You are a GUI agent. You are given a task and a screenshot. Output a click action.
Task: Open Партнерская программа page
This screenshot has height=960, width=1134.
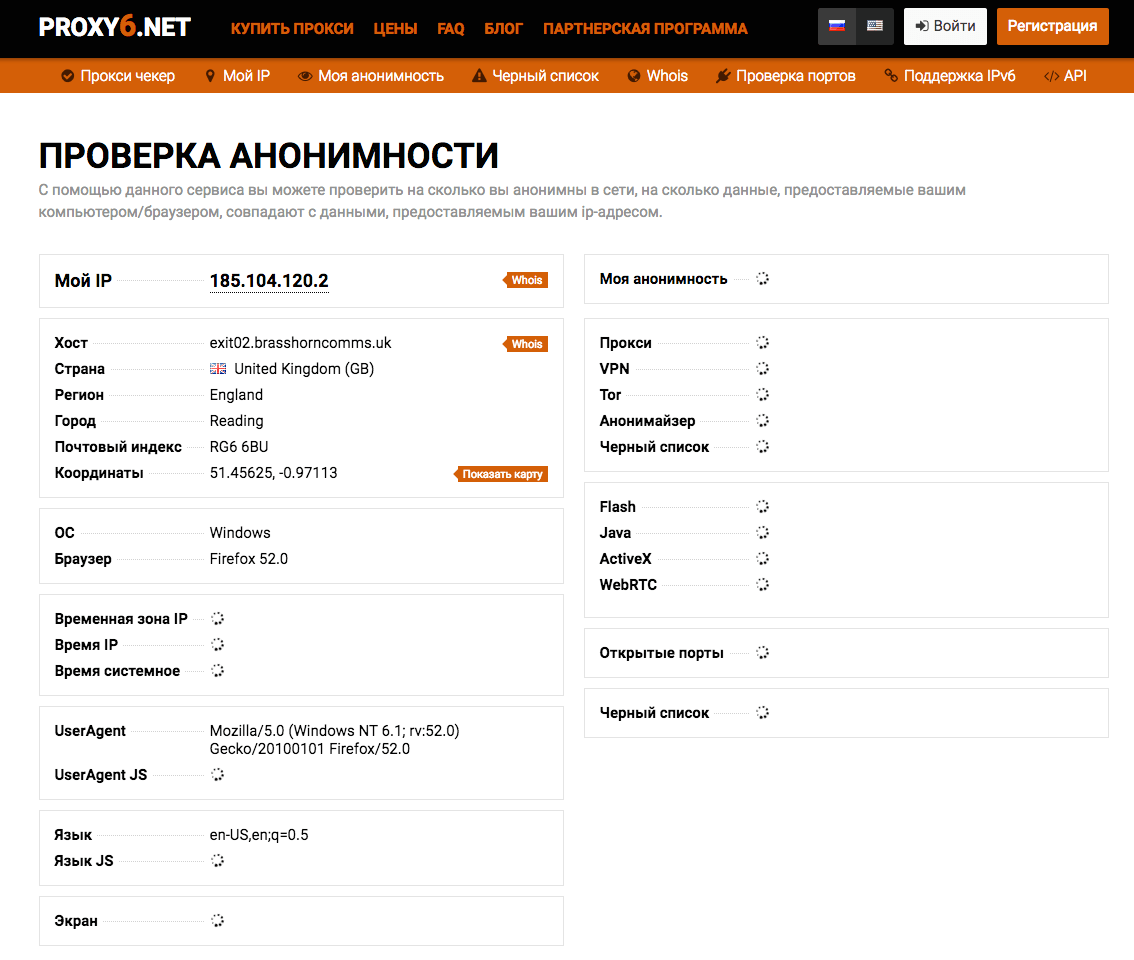[x=645, y=29]
